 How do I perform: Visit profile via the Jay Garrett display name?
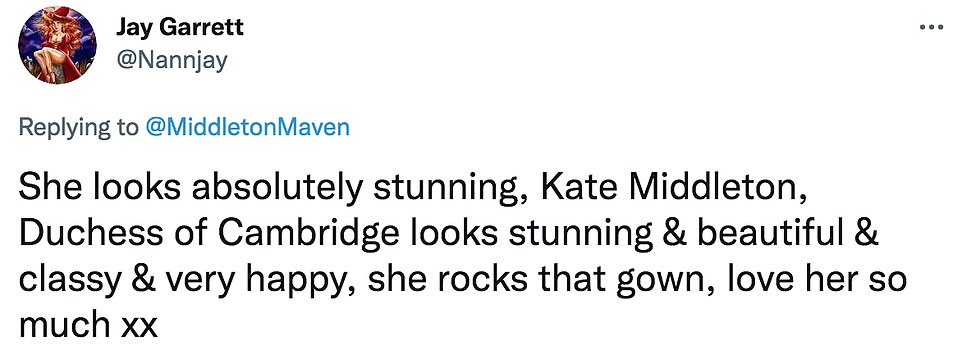(x=179, y=28)
